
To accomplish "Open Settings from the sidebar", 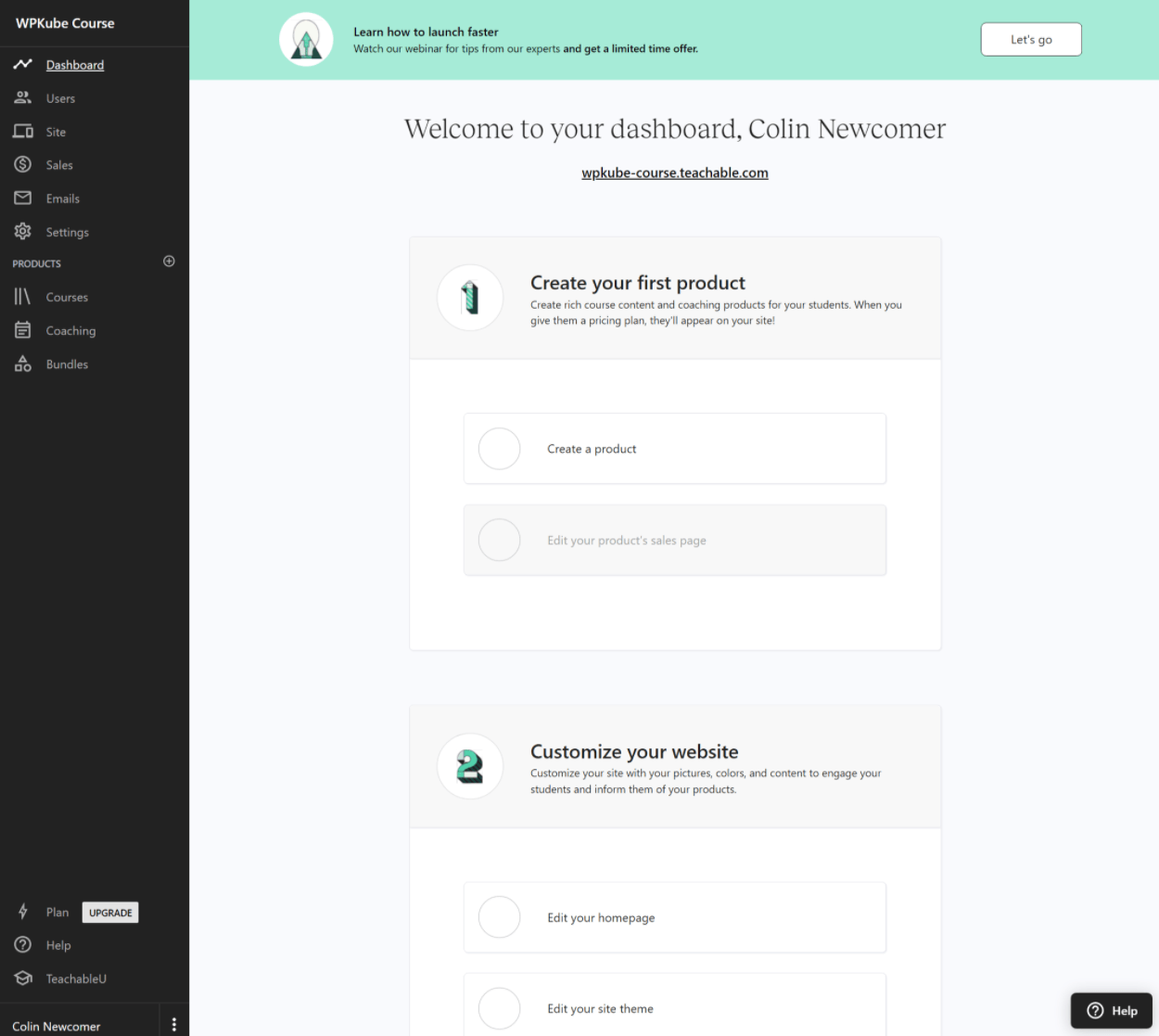I will 68,232.
